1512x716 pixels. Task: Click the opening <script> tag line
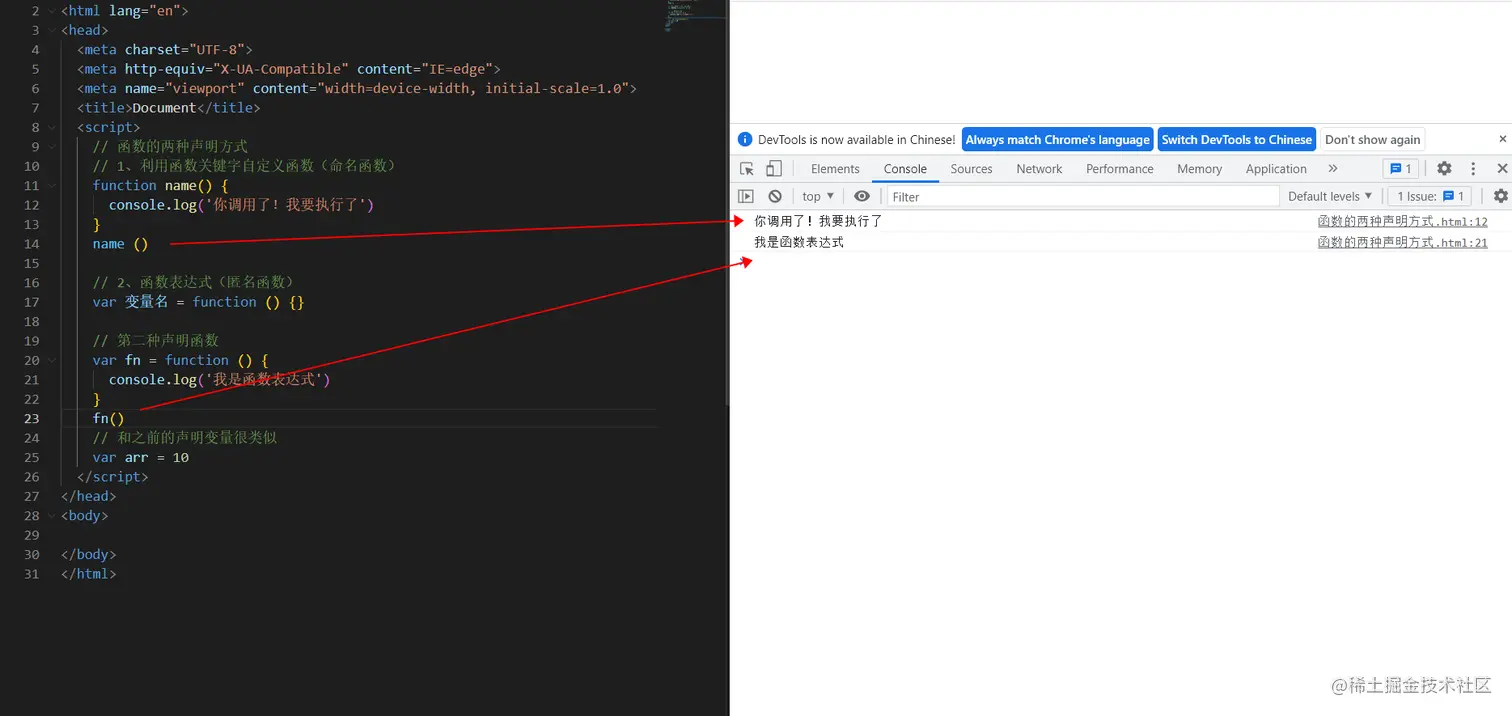pyautogui.click(x=109, y=127)
